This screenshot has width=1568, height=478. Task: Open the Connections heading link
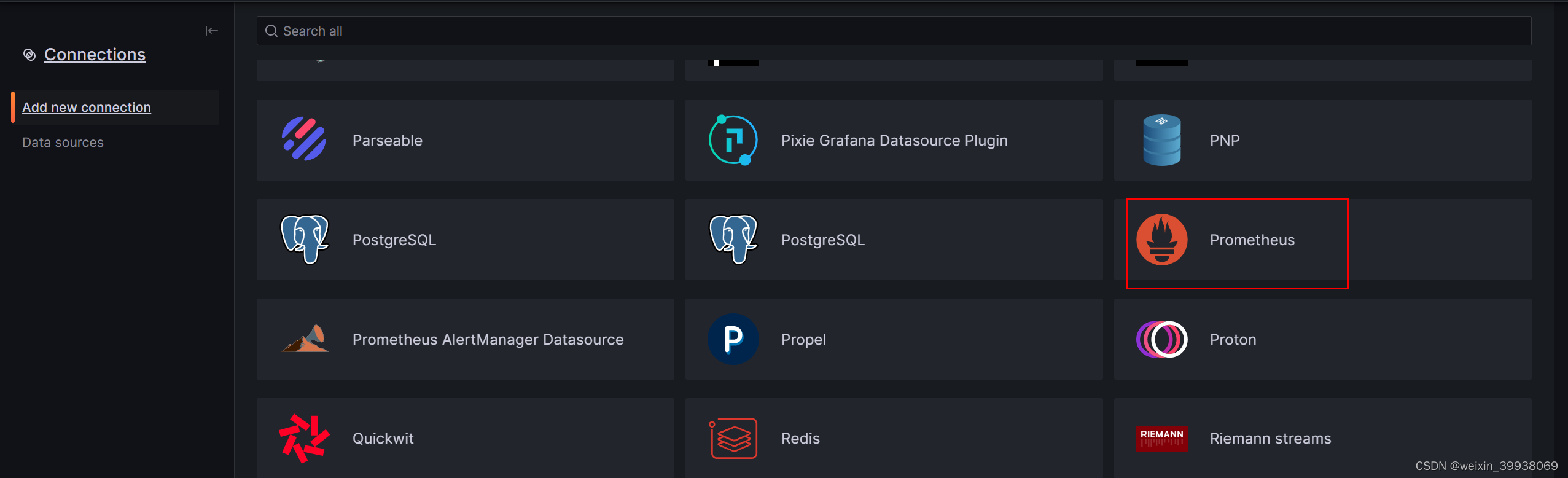click(x=95, y=55)
